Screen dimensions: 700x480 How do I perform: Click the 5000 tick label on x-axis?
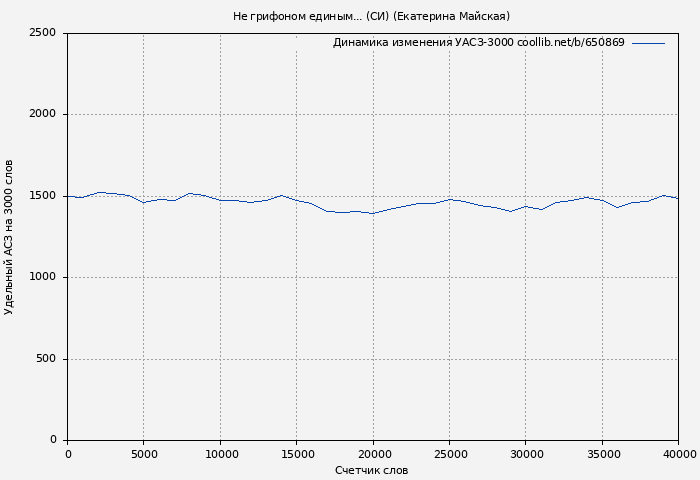(144, 454)
